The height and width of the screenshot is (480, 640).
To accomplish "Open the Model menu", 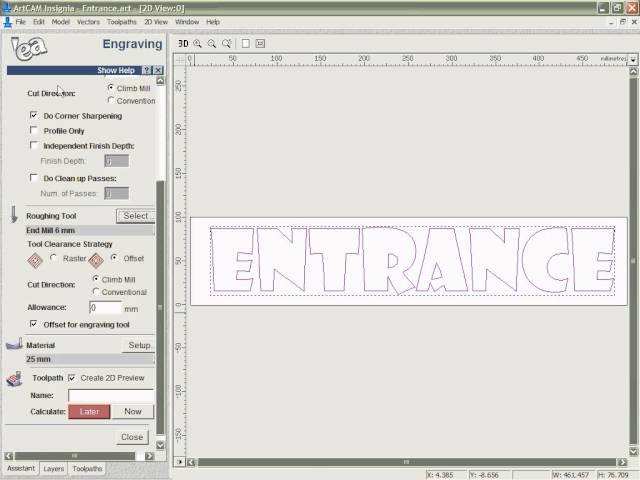I will 60,22.
